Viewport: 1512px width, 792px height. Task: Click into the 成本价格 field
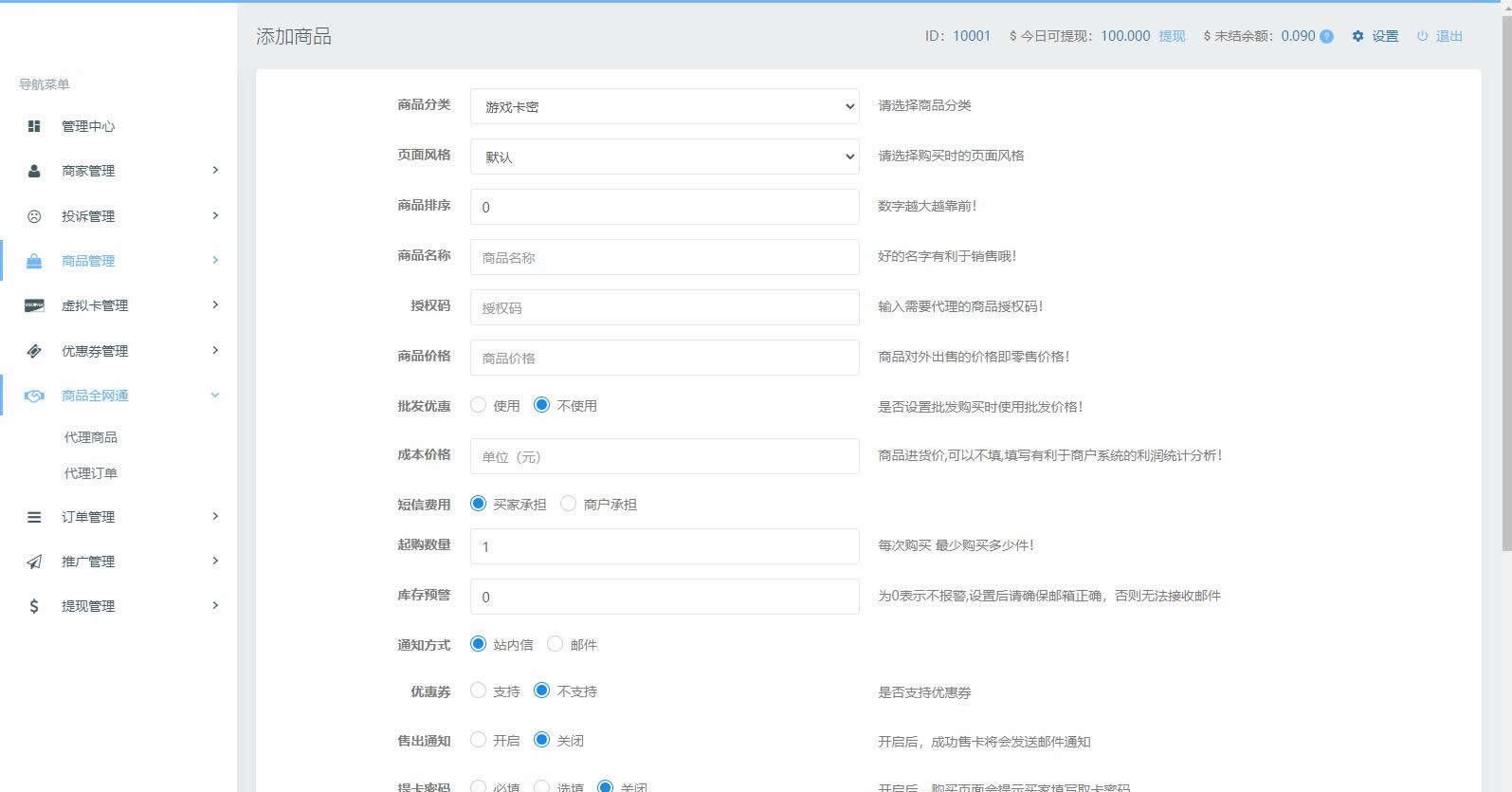point(665,456)
